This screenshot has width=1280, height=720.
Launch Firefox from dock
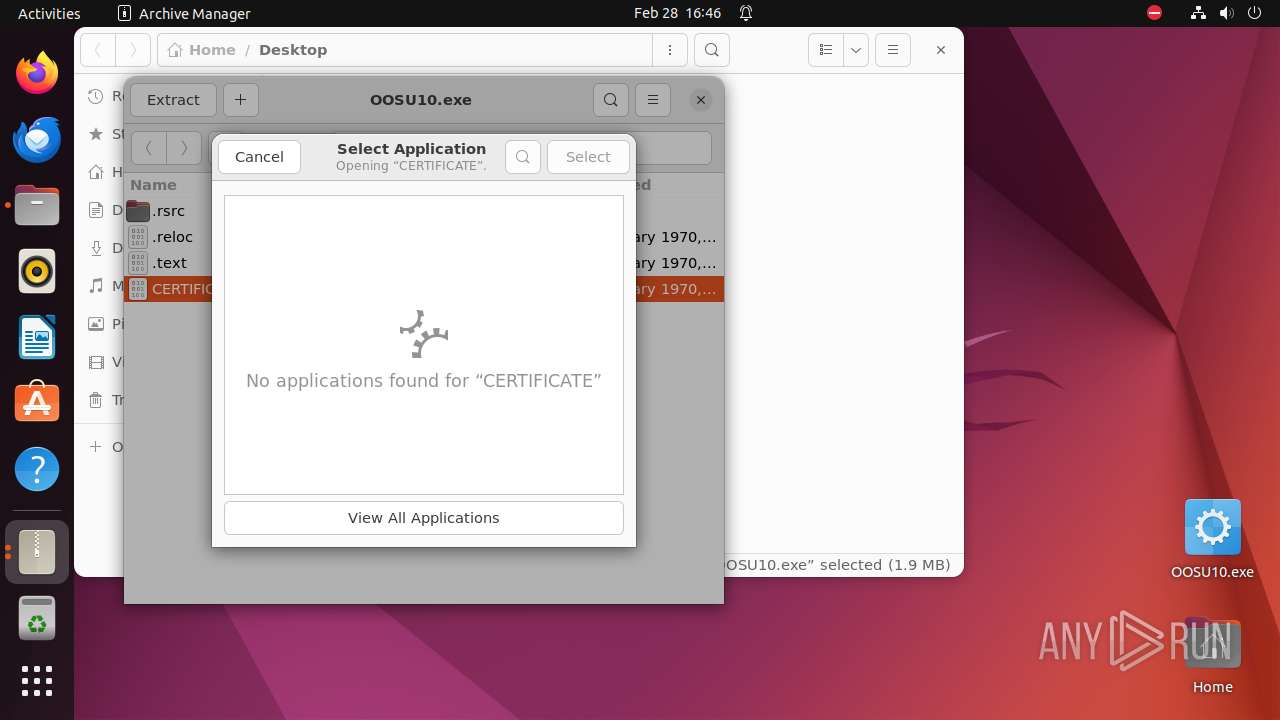pyautogui.click(x=37, y=73)
